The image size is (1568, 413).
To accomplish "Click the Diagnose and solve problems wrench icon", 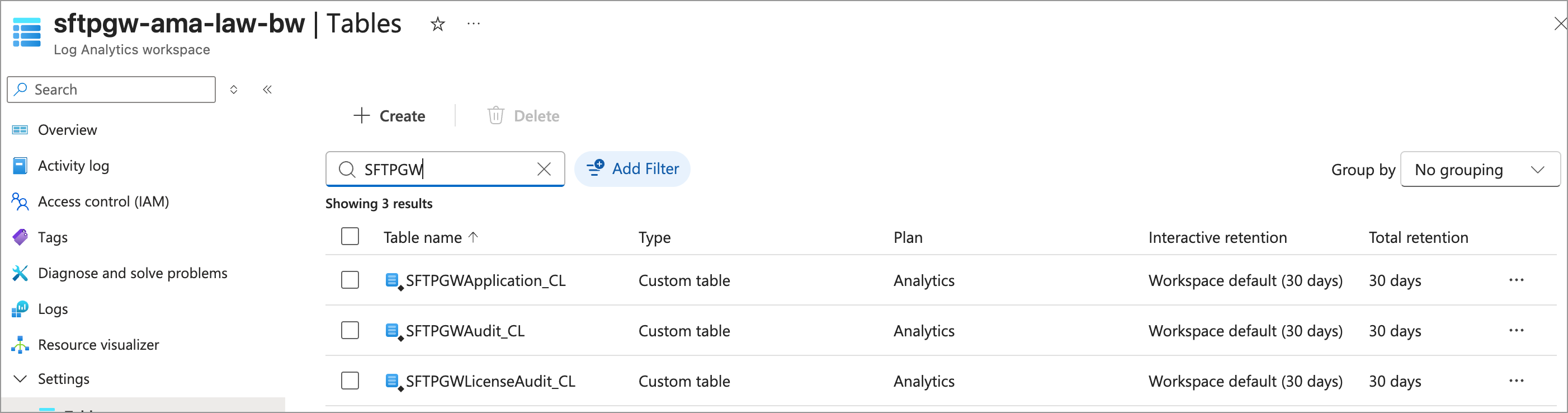I will tap(20, 273).
